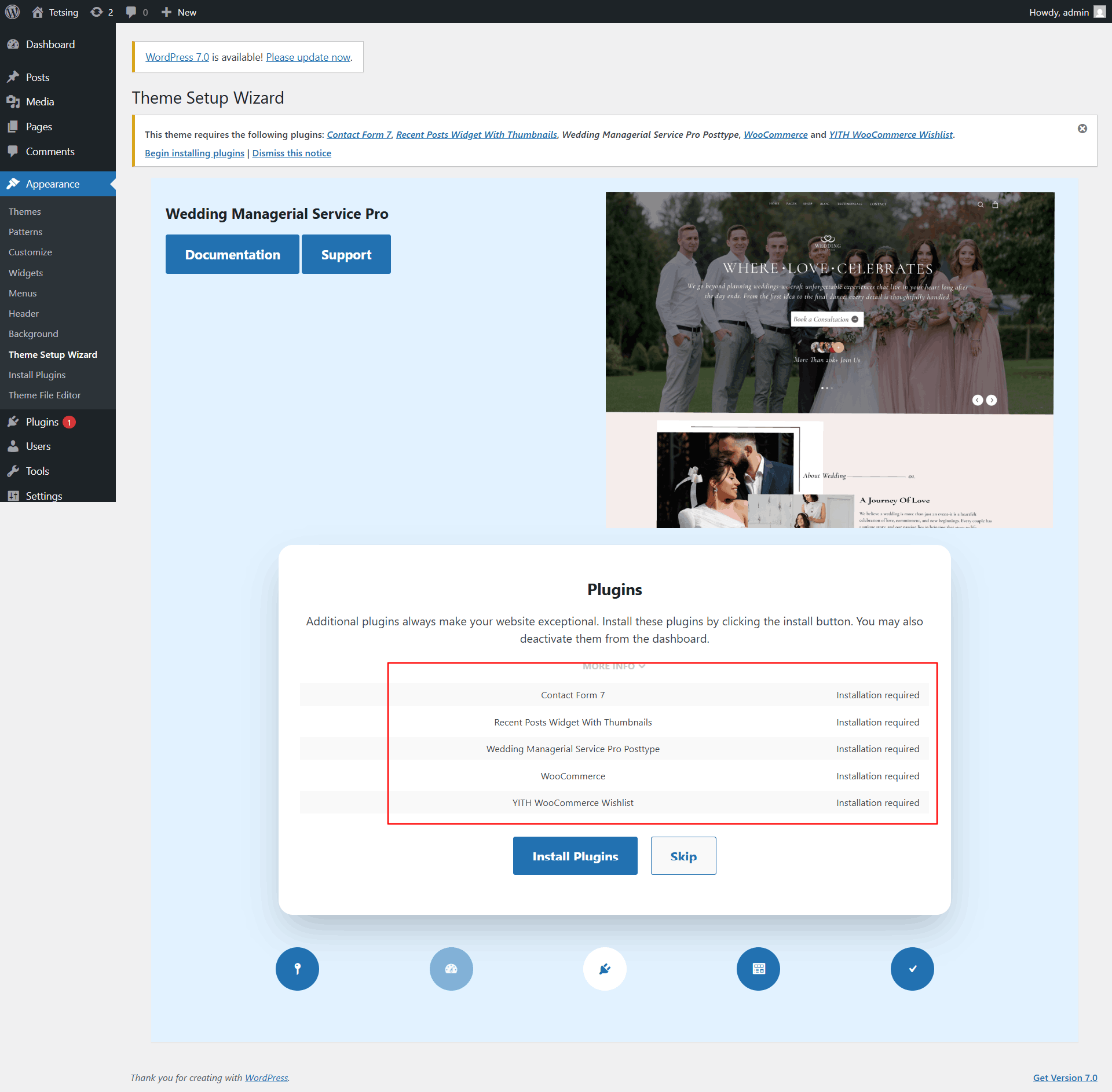The width and height of the screenshot is (1112, 1092).
Task: Click the previous slide arrow on theme preview
Action: tap(978, 400)
